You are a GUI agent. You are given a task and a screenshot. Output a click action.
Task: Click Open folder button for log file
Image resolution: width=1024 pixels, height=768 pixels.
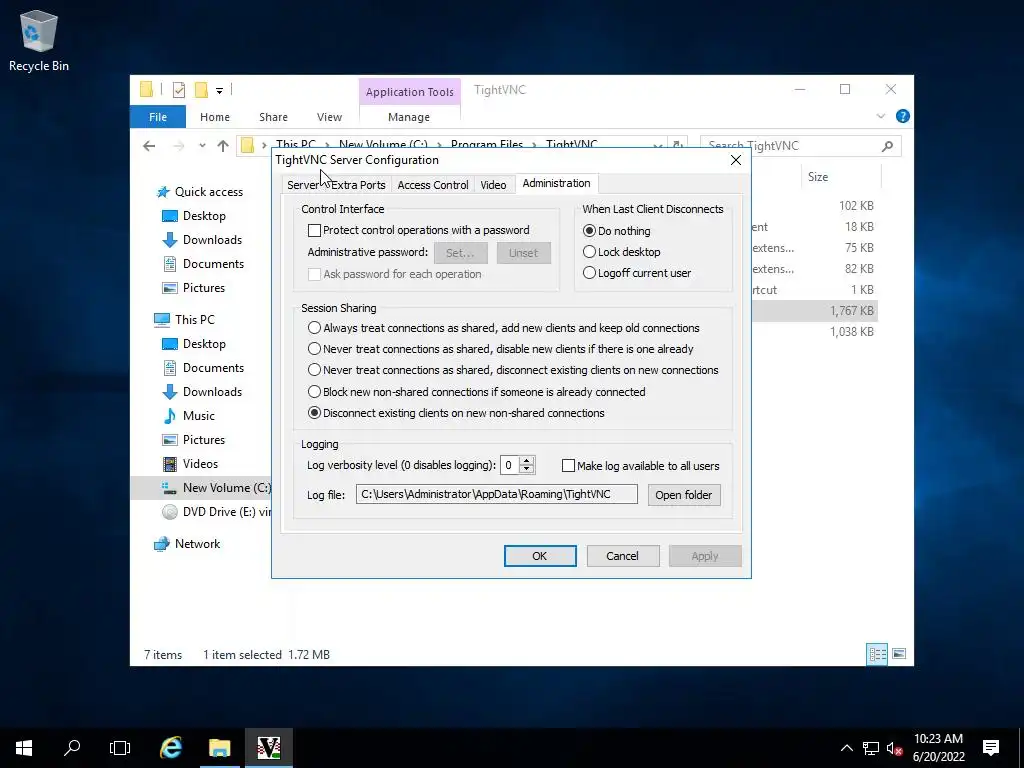pos(684,495)
